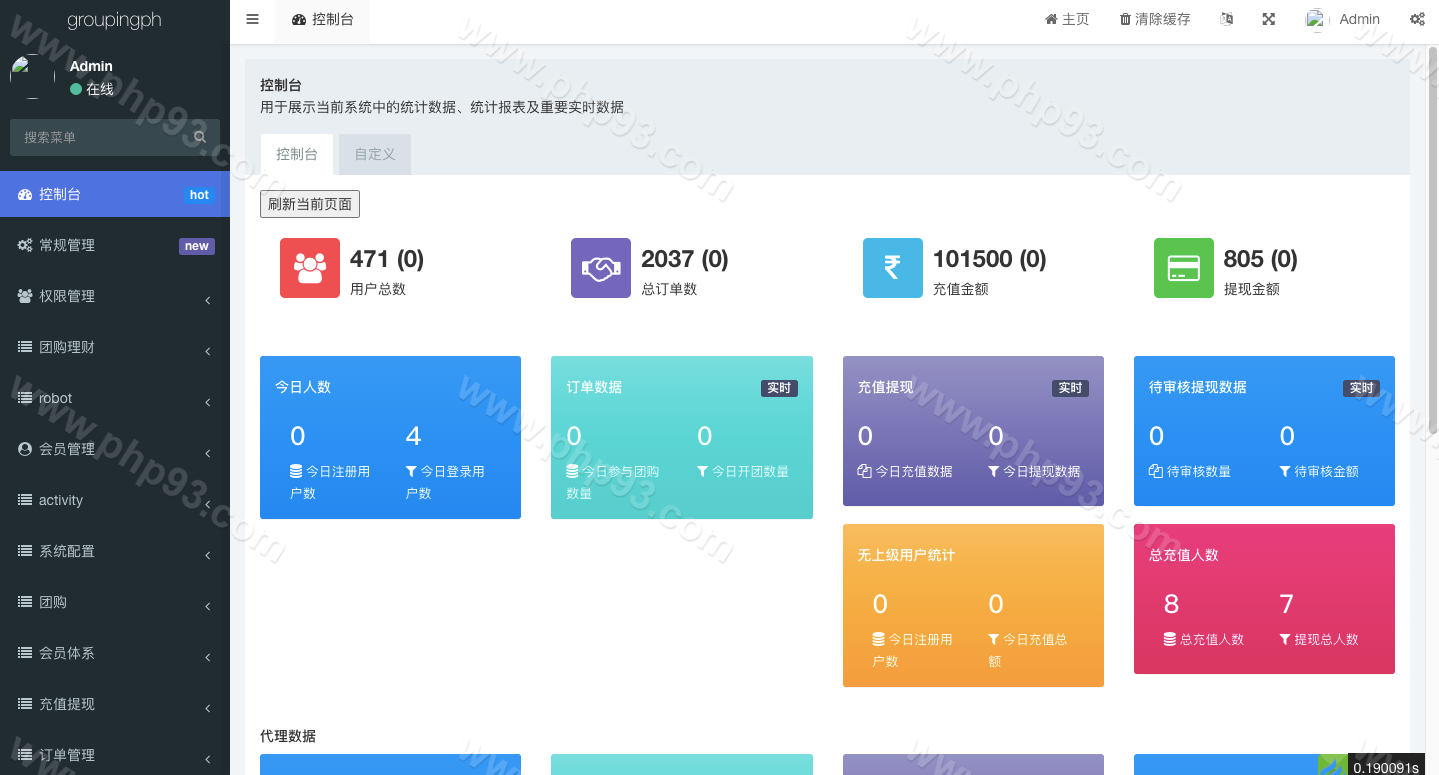
Task: Click the search magnifier icon in sidebar
Action: point(200,137)
